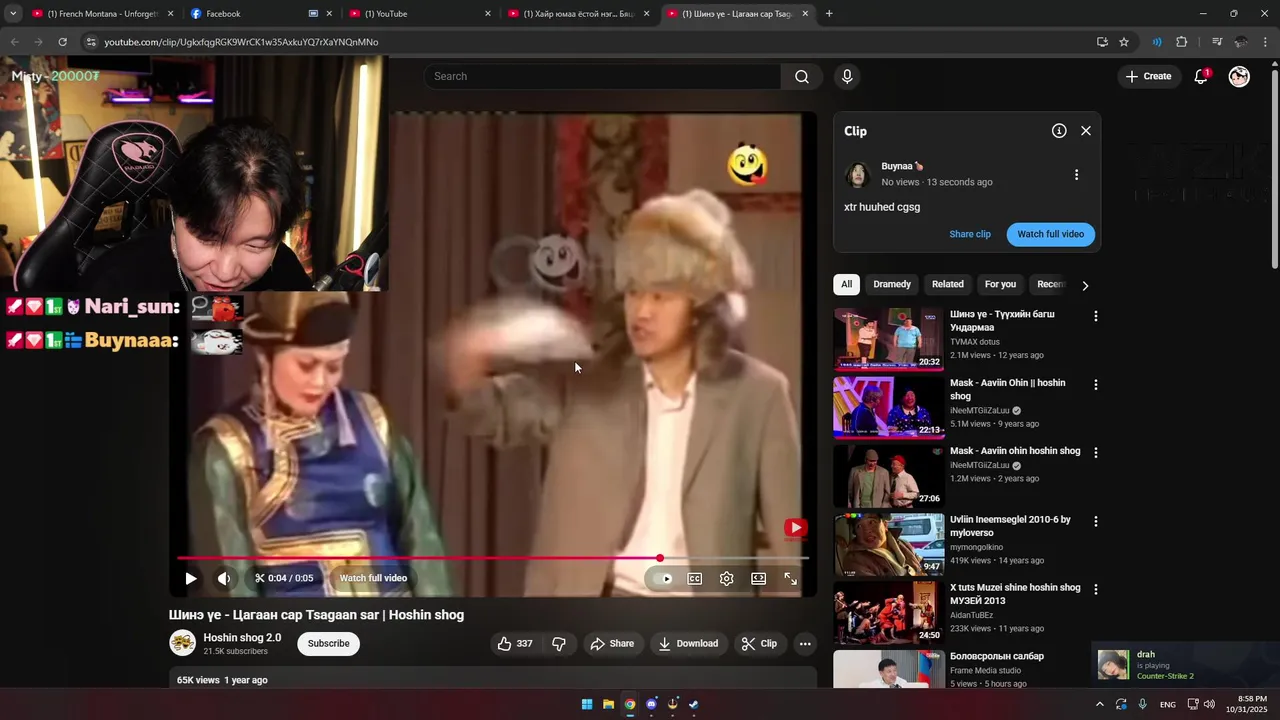Switch to theater mode
Image resolution: width=1280 pixels, height=720 pixels.
759,578
